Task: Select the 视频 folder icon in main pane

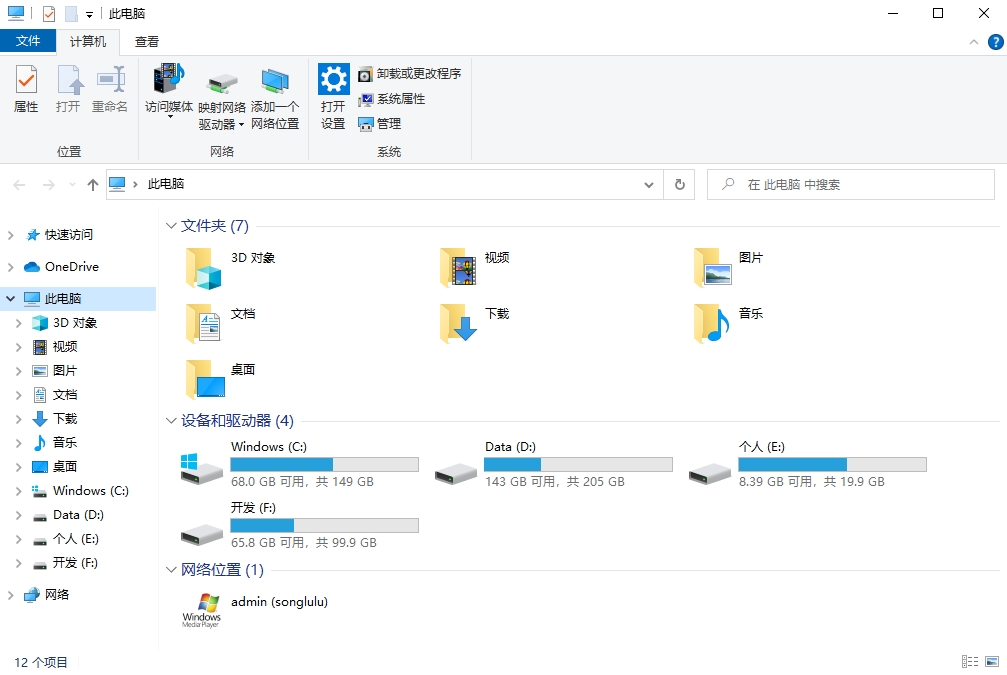Action: [458, 267]
